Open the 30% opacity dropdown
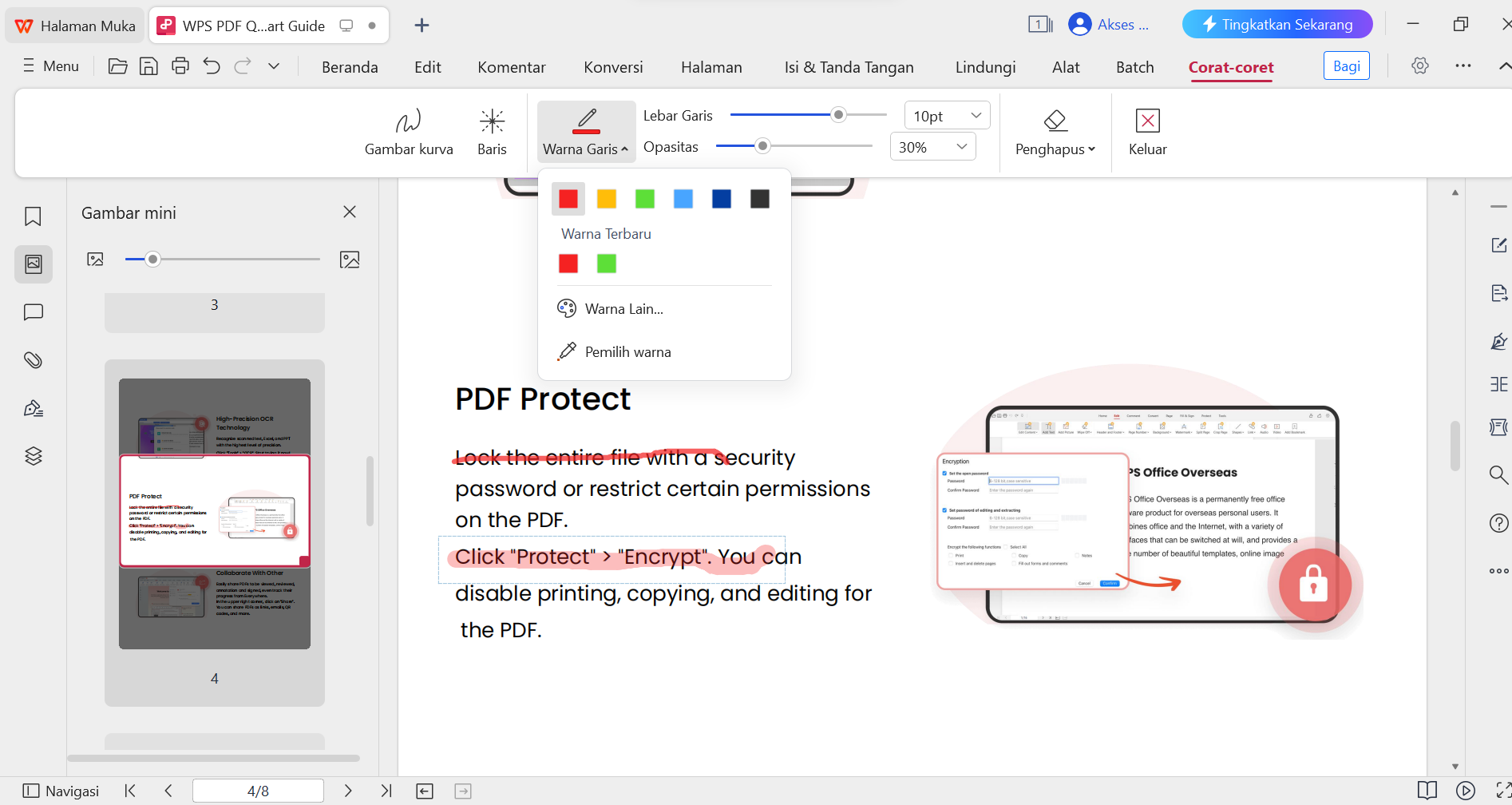The width and height of the screenshot is (1512, 805). (932, 145)
